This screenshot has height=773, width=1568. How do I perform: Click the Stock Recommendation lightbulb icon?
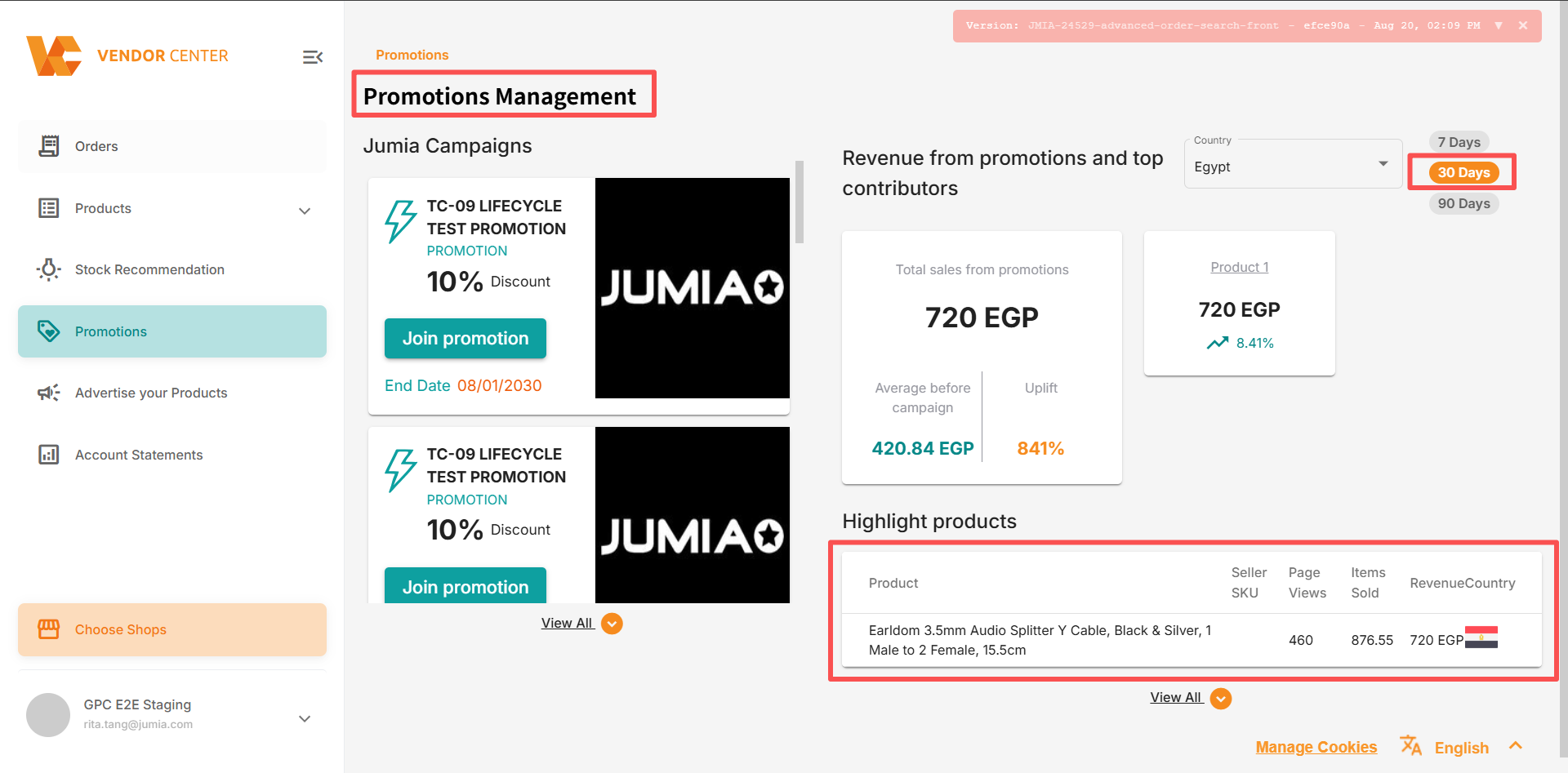tap(49, 269)
